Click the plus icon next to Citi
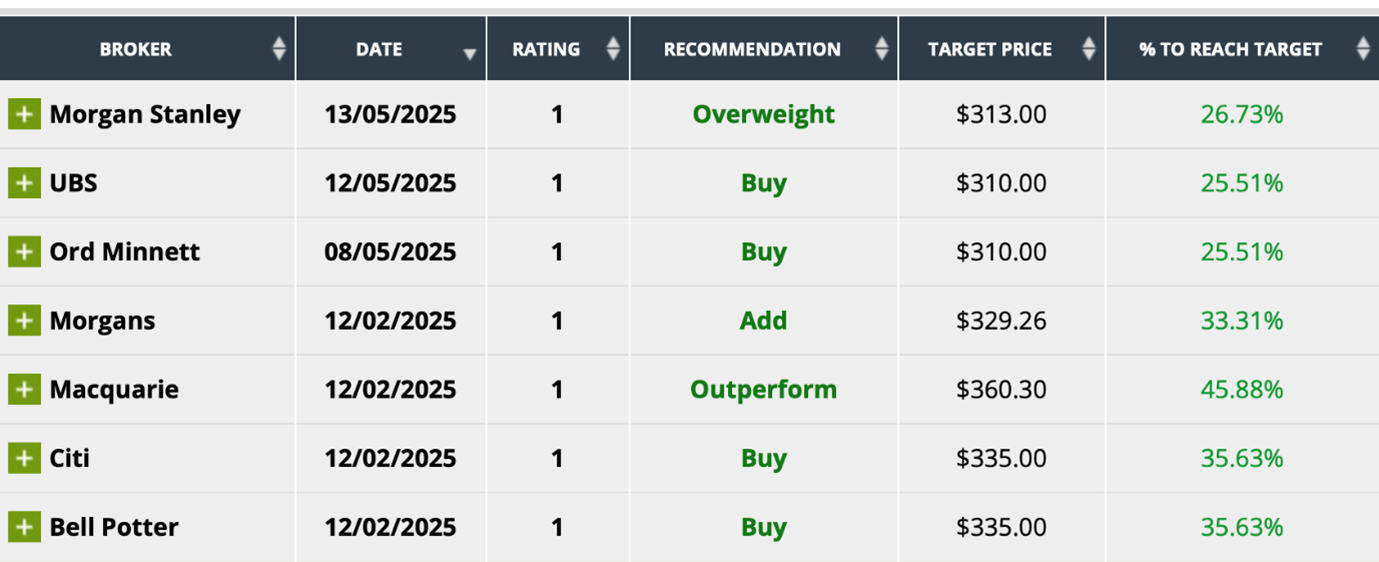The width and height of the screenshot is (1379, 562). click(24, 458)
